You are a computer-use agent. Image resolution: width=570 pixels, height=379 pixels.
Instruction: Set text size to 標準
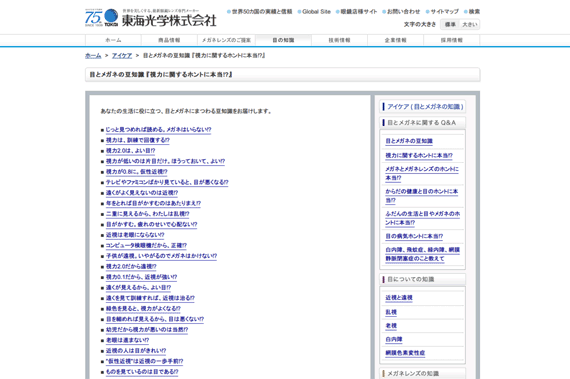tap(450, 24)
